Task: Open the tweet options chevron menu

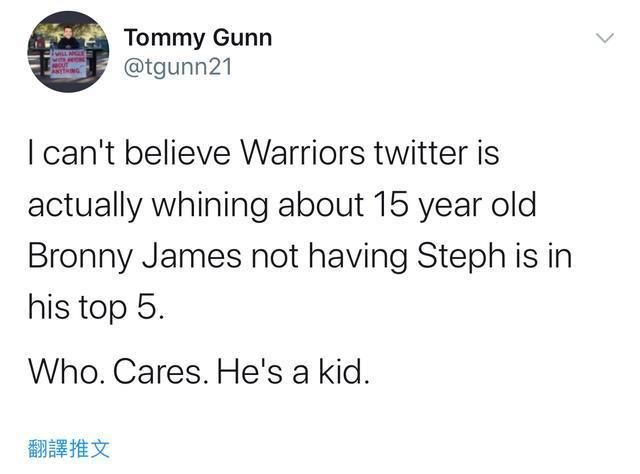Action: (x=604, y=38)
